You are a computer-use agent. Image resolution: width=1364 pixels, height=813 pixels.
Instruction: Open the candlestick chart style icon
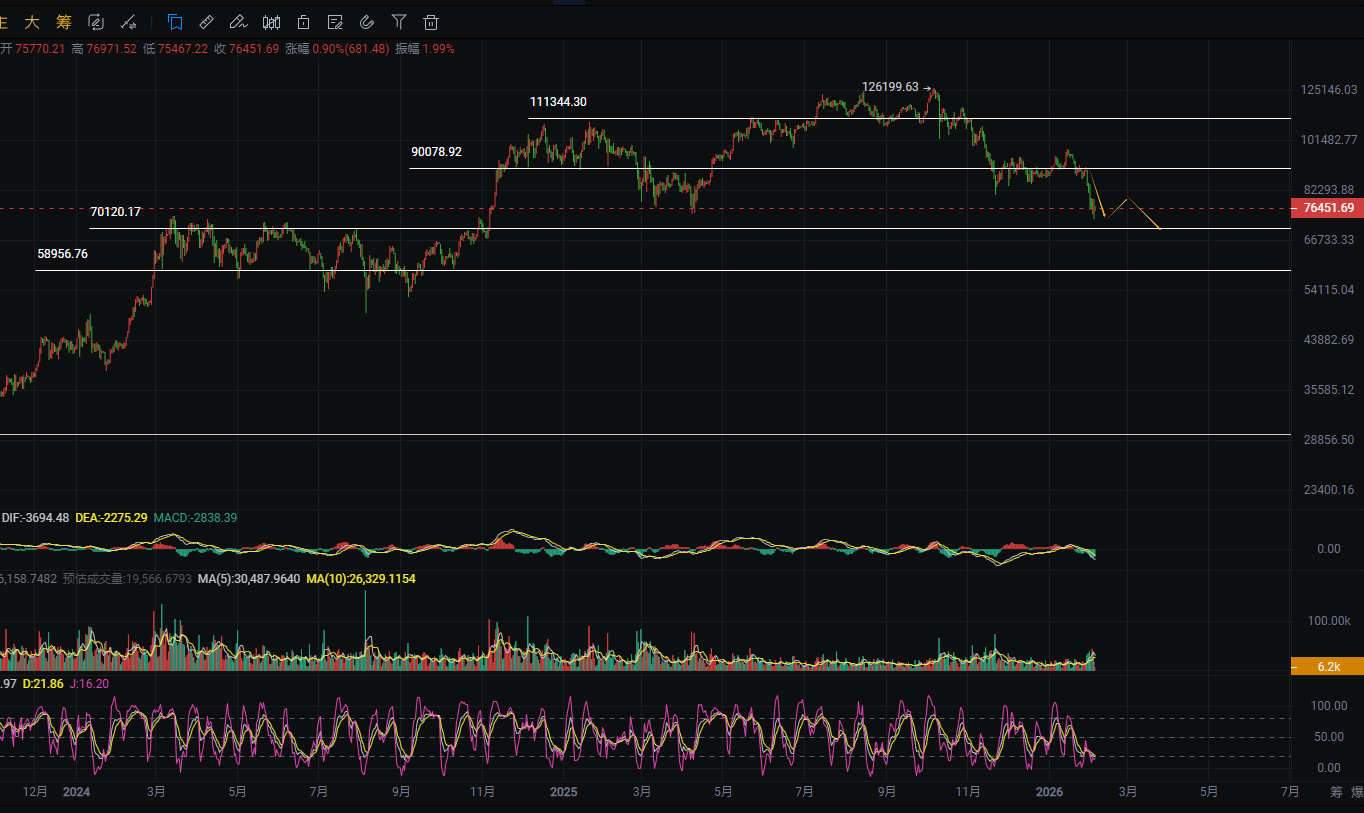pos(271,22)
